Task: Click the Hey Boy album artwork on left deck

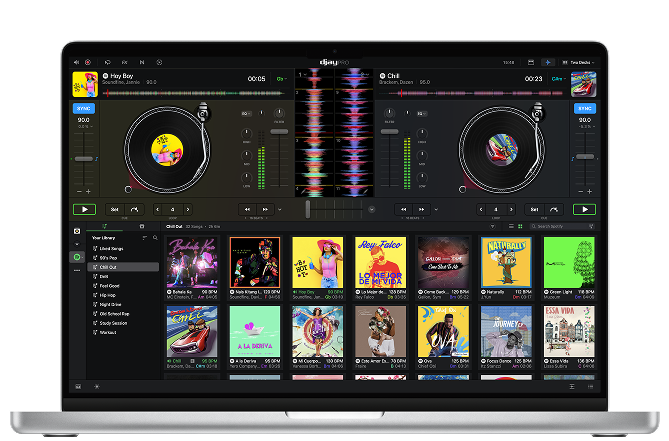Action: [85, 84]
